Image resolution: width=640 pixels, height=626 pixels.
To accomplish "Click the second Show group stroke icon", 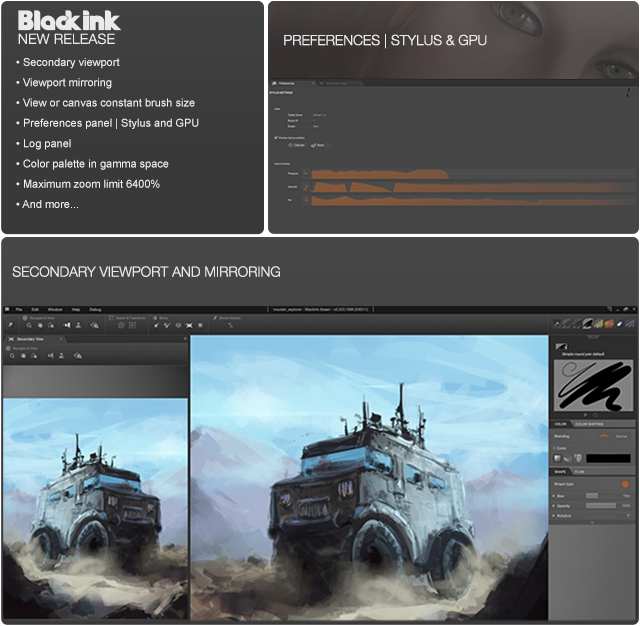I will click(167, 325).
